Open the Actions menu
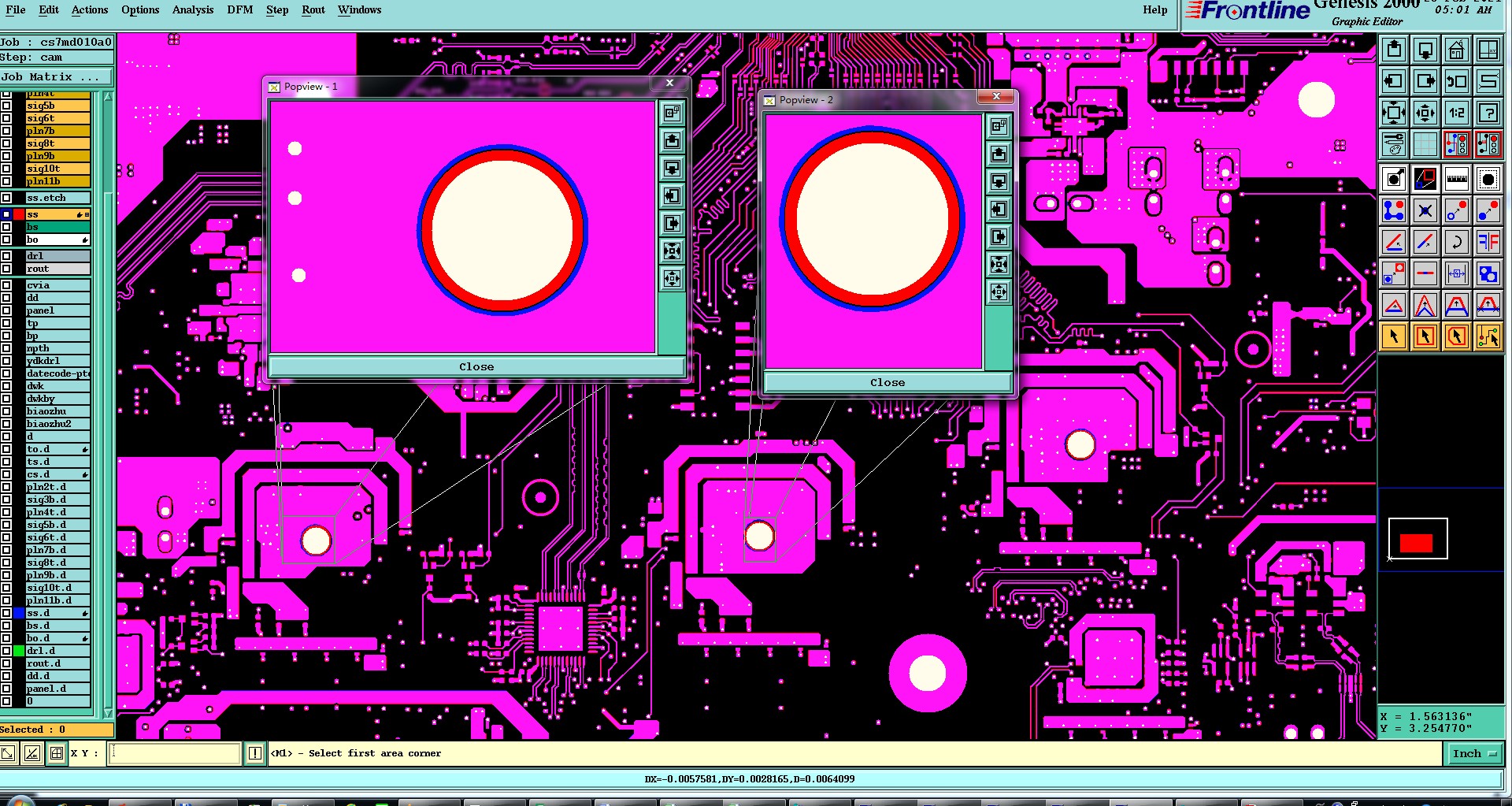The height and width of the screenshot is (806, 1512). pyautogui.click(x=90, y=9)
